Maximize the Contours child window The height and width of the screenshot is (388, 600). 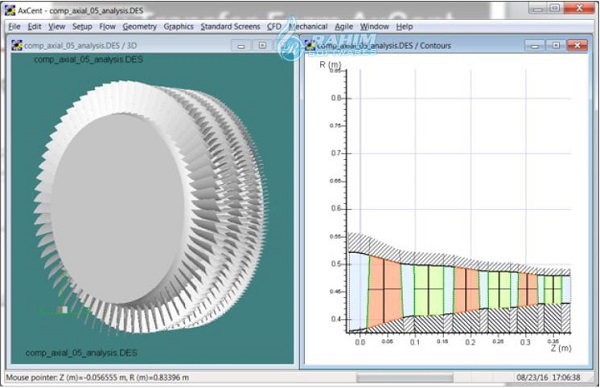556,46
